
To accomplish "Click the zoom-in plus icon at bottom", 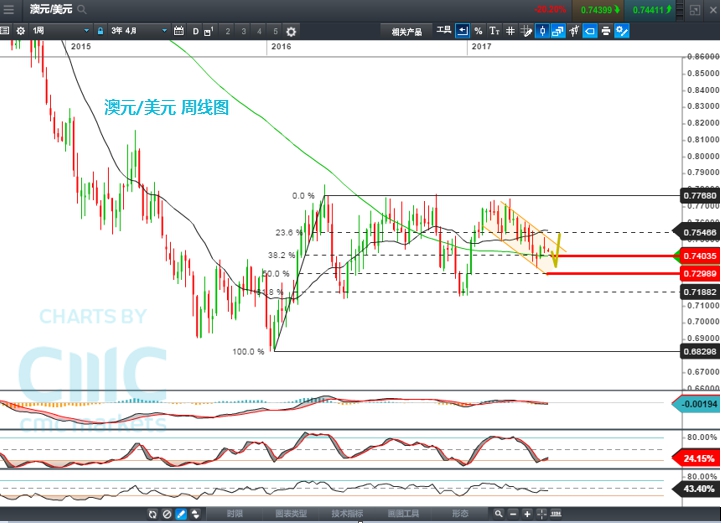I will click(527, 514).
